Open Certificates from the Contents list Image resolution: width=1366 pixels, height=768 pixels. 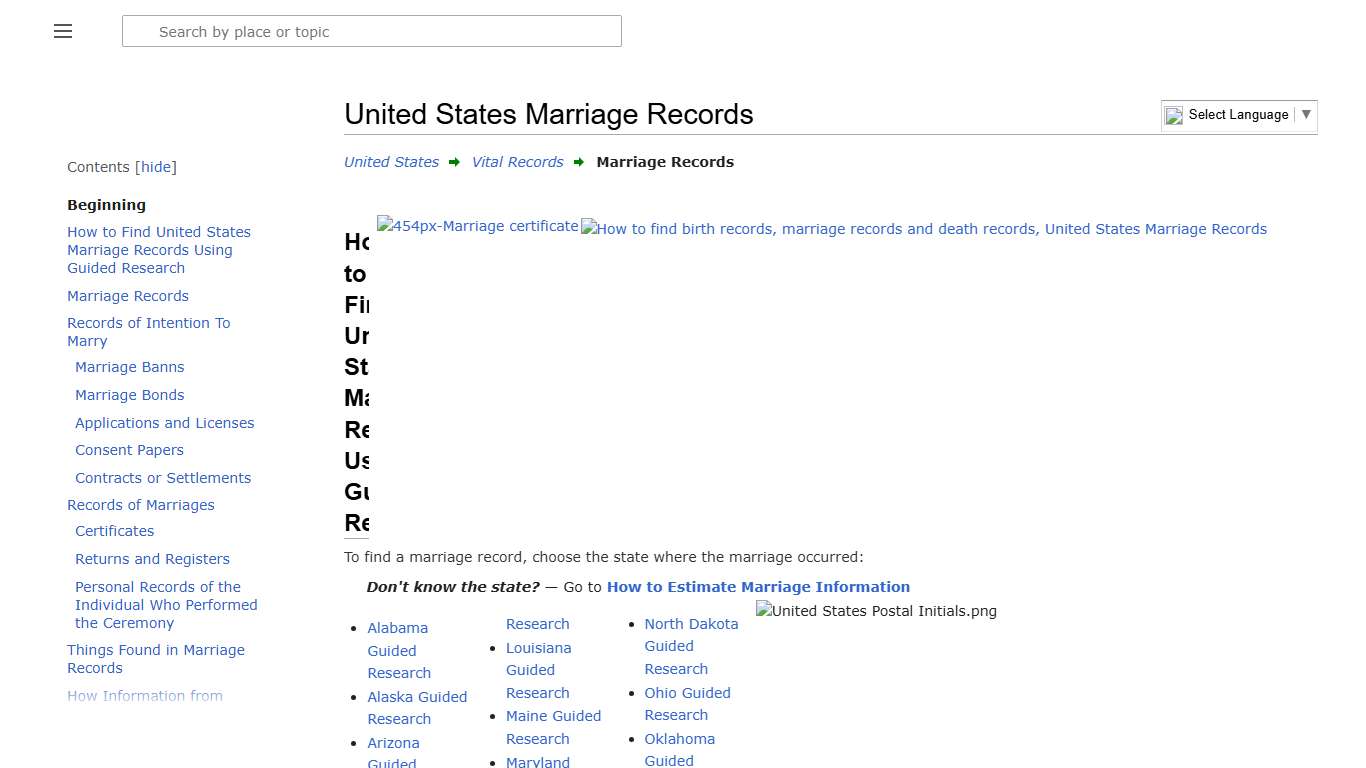pyautogui.click(x=114, y=531)
